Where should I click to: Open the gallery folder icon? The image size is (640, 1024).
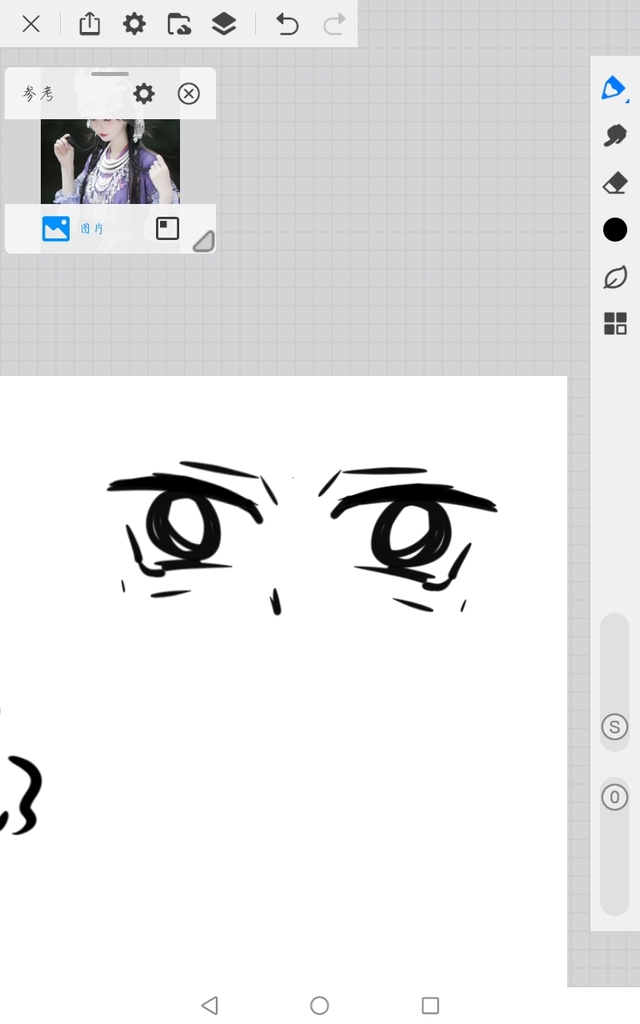(179, 24)
